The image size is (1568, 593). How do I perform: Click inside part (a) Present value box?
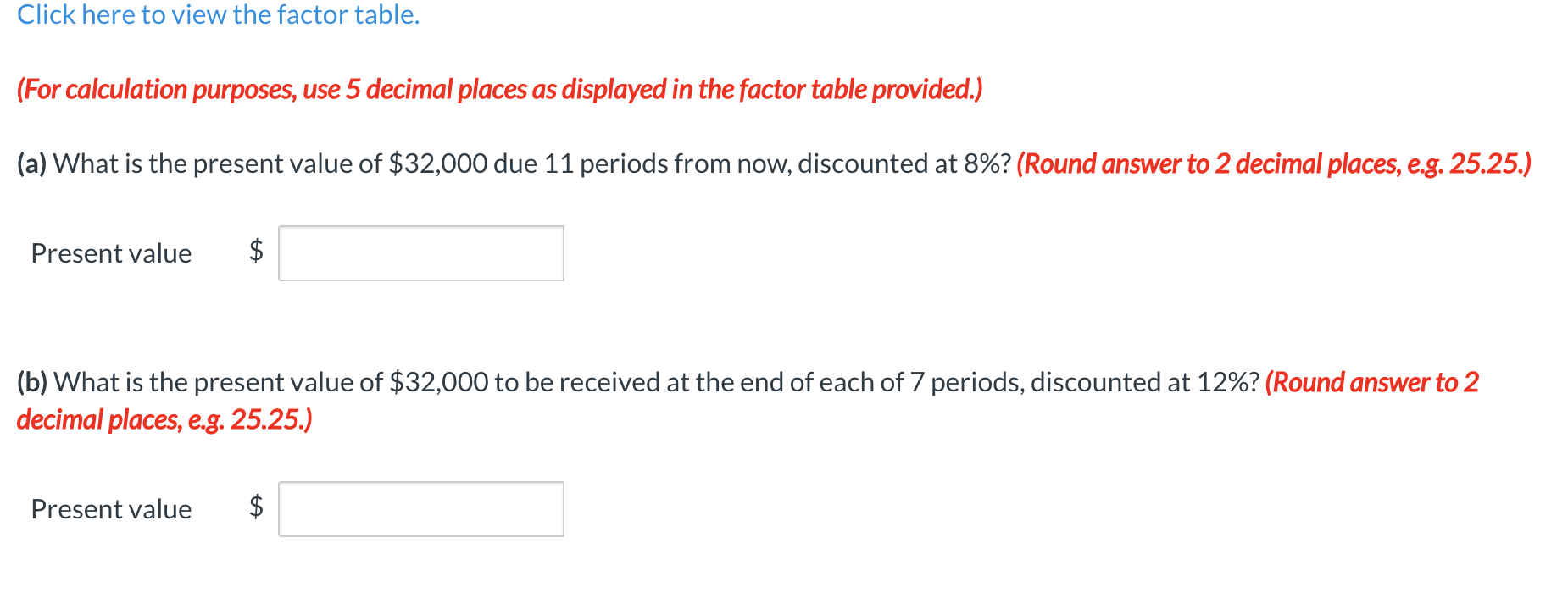[420, 252]
